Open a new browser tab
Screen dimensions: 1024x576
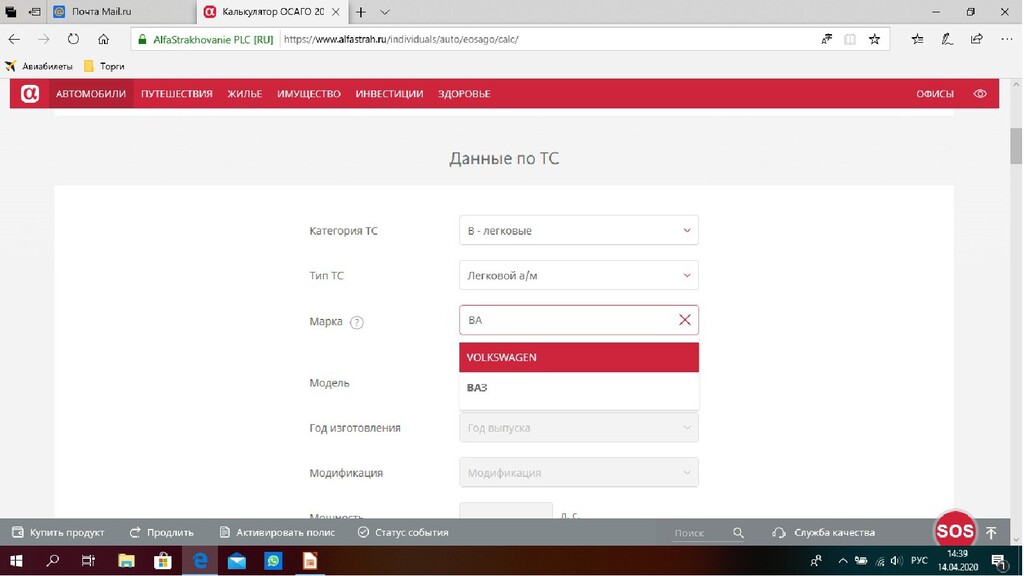pyautogui.click(x=360, y=12)
